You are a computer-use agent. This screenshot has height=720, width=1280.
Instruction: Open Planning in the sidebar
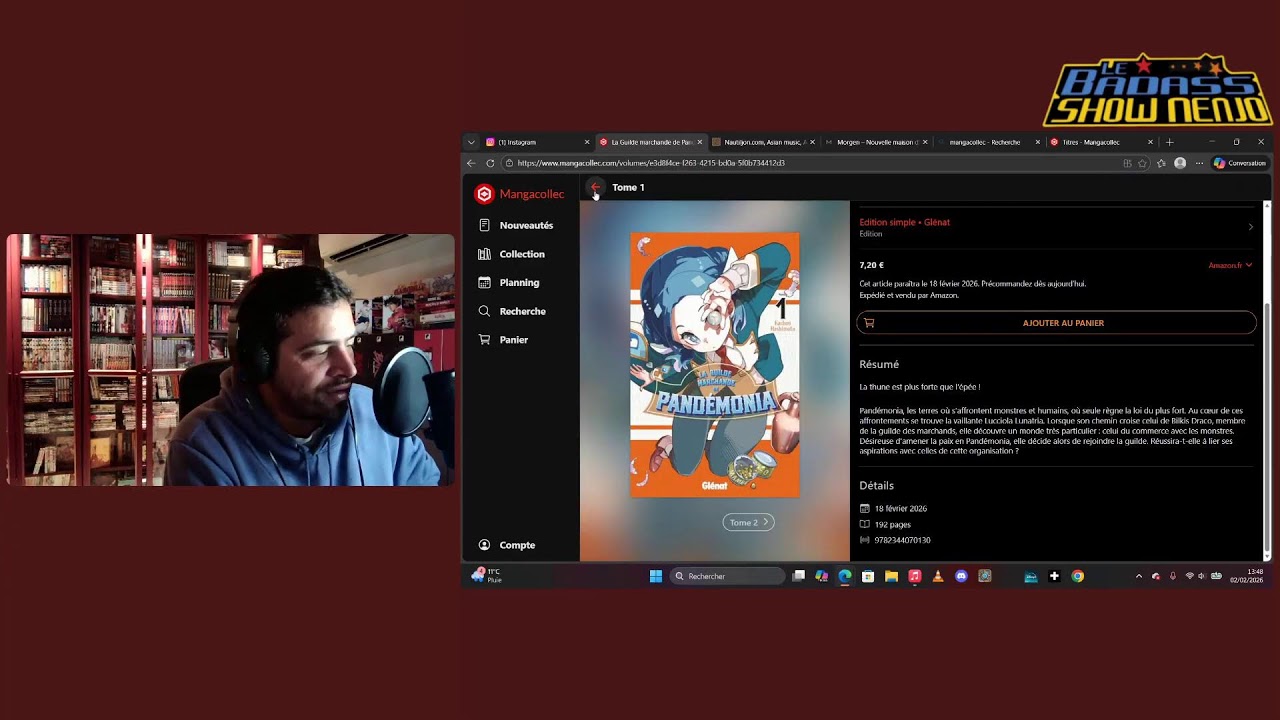[x=509, y=283]
